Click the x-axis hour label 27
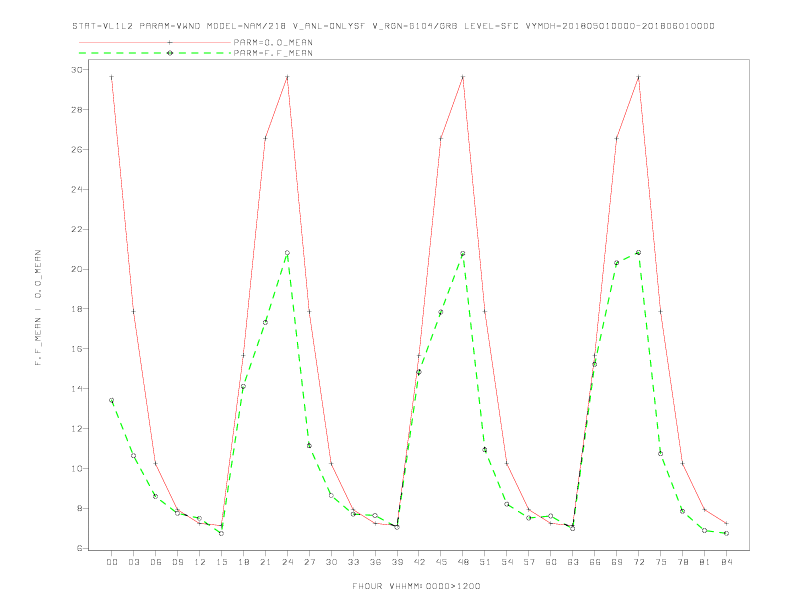This screenshot has height=612, width=792. coord(309,562)
